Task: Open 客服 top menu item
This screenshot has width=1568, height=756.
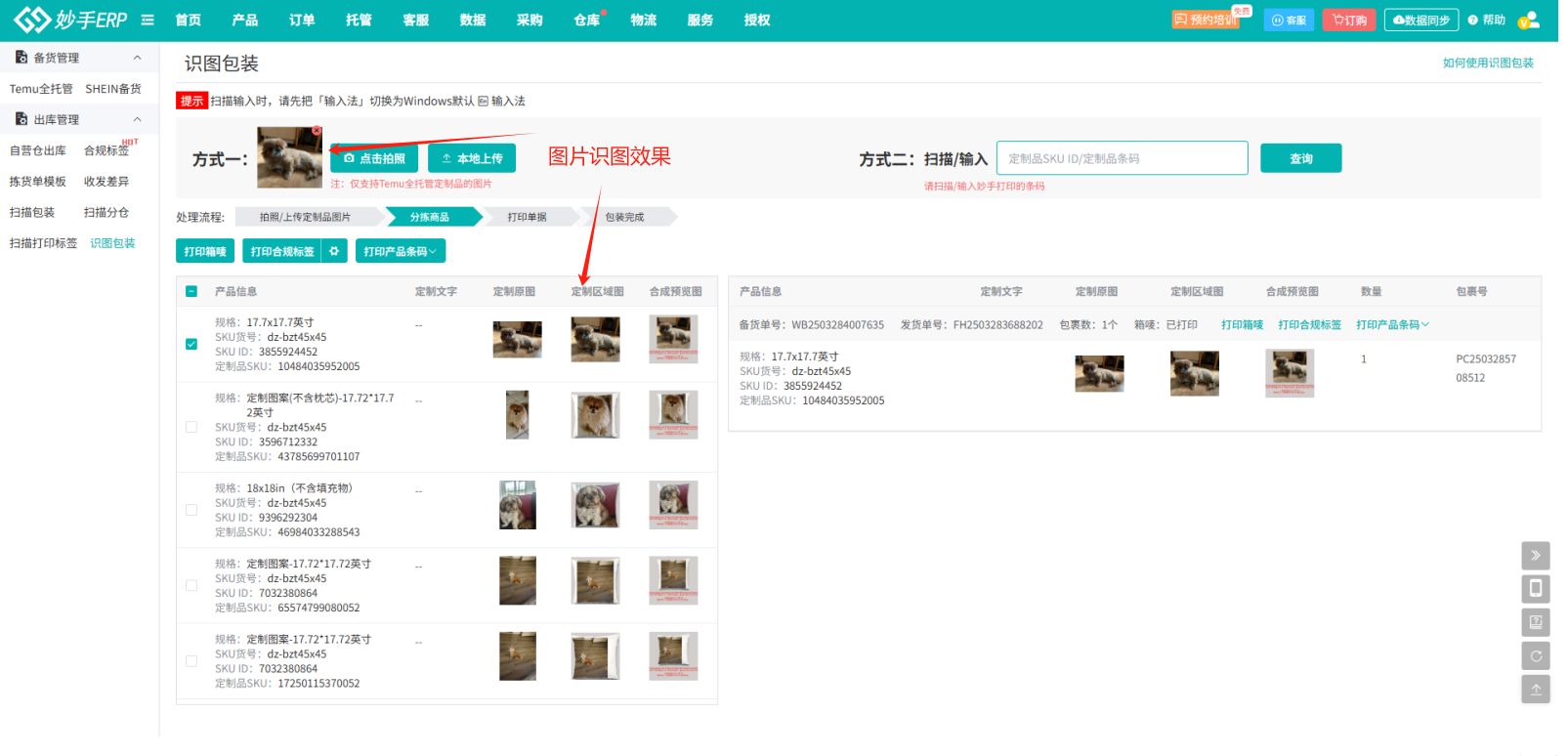Action: click(x=415, y=20)
